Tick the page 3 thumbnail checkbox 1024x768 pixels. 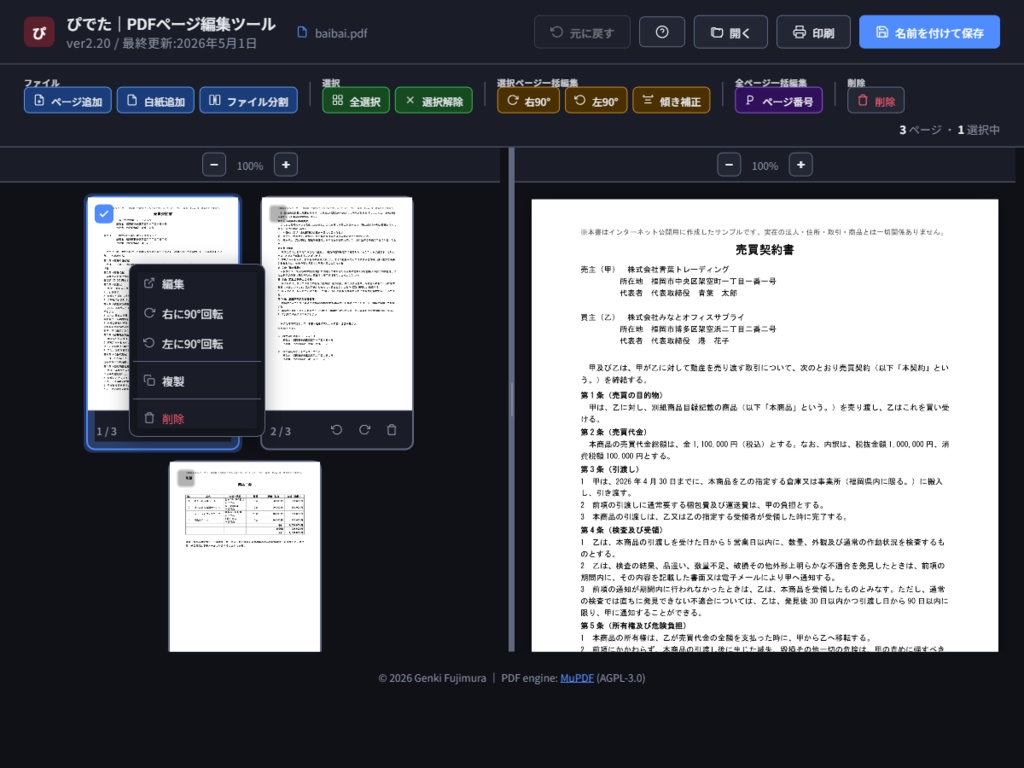(186, 478)
